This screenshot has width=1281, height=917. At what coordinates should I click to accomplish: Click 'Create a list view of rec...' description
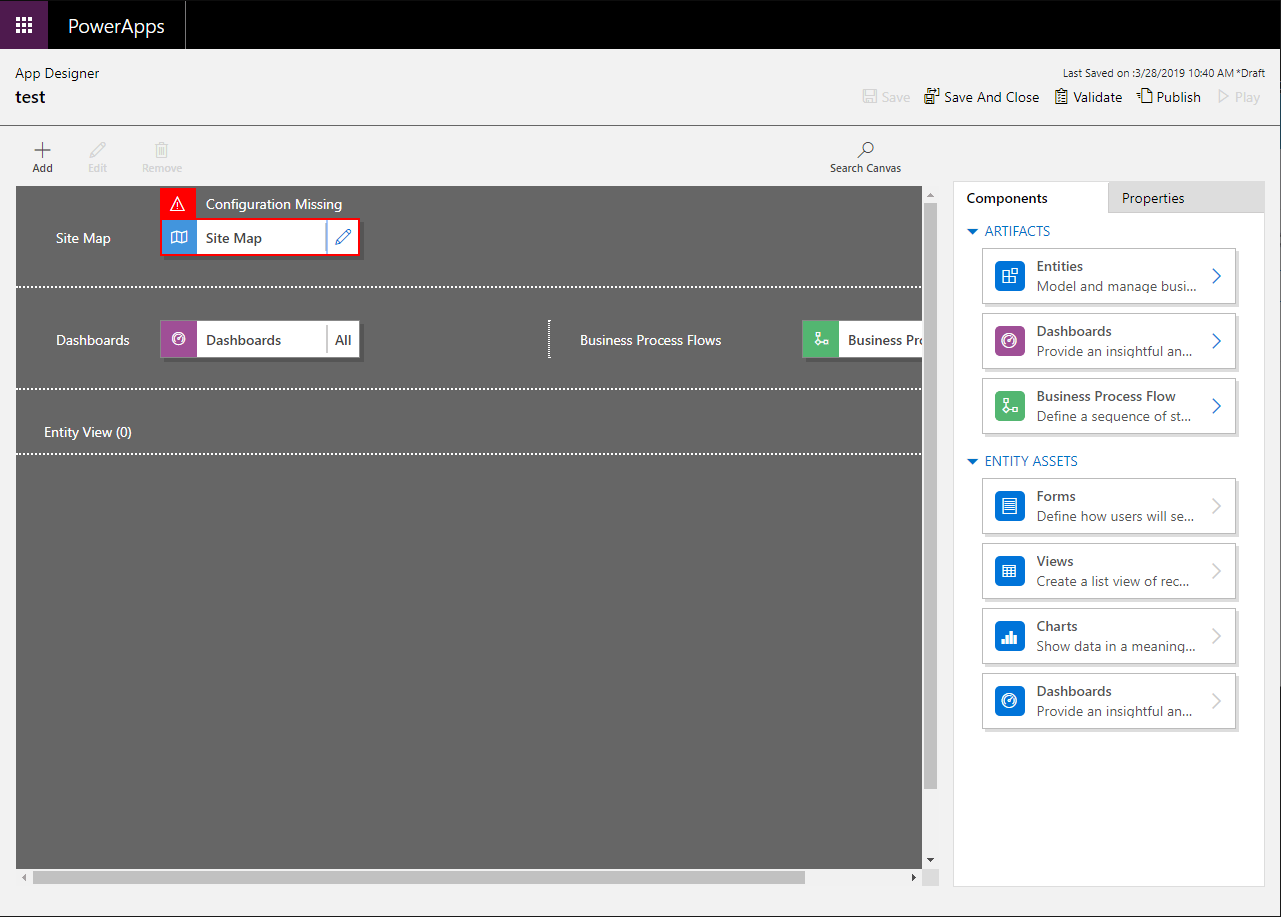coord(1113,581)
